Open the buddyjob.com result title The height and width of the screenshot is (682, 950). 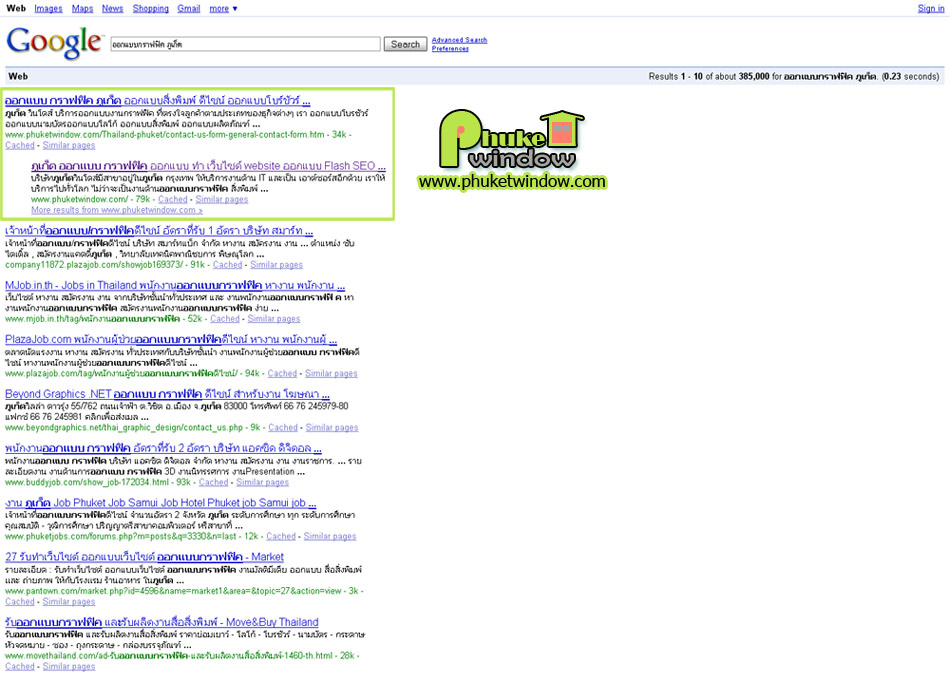pyautogui.click(x=164, y=448)
